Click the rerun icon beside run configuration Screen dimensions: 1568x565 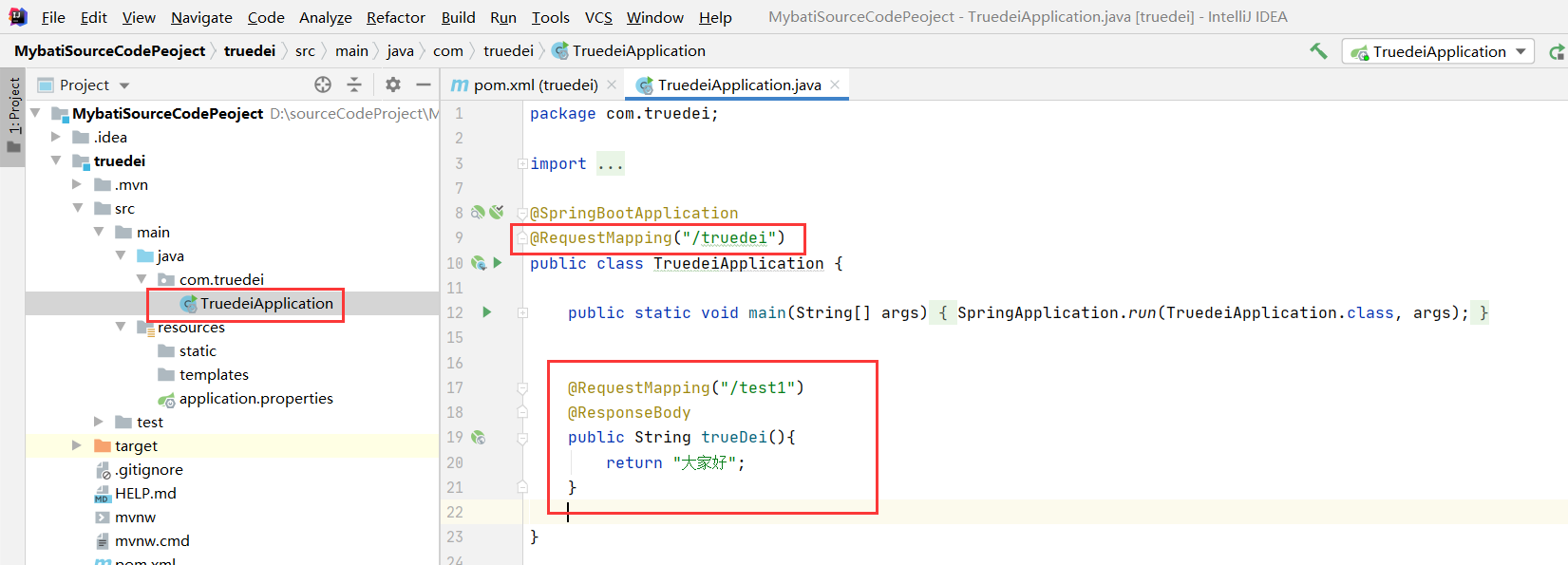pyautogui.click(x=1557, y=51)
